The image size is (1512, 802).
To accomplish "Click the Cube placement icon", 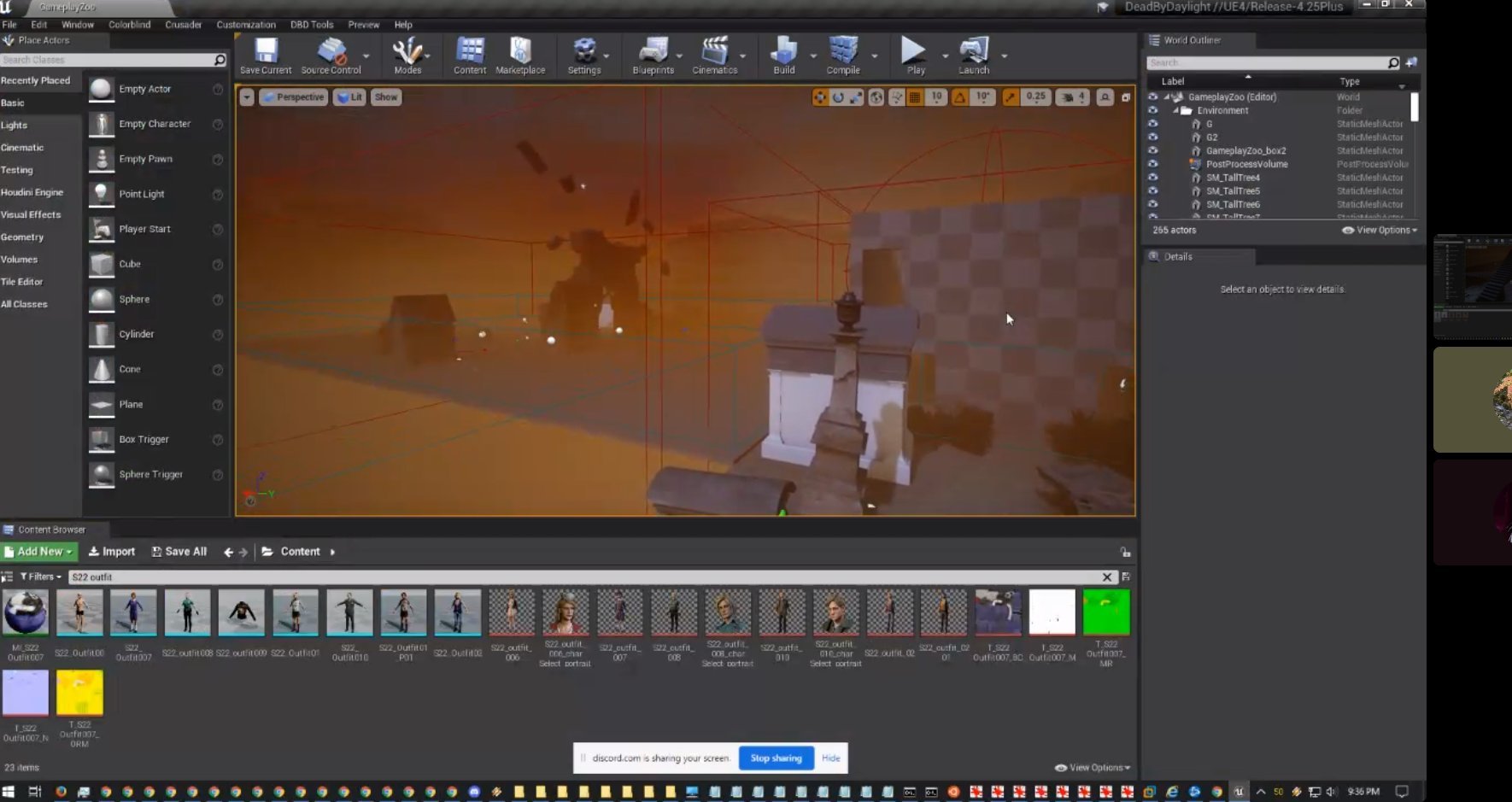I will click(x=102, y=264).
